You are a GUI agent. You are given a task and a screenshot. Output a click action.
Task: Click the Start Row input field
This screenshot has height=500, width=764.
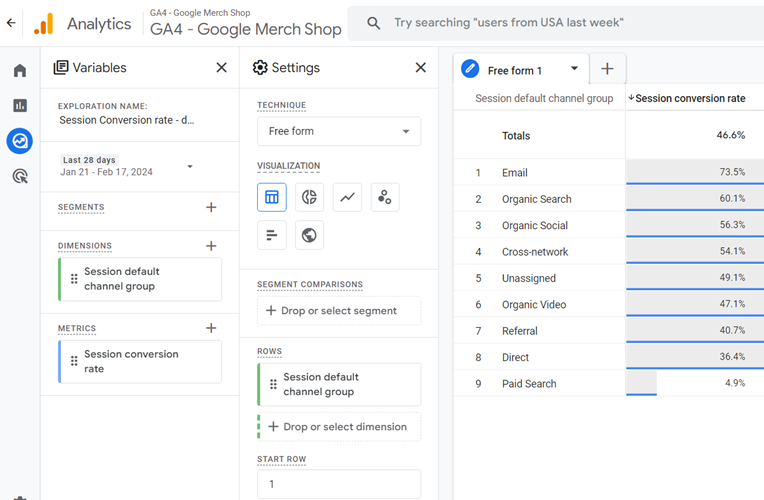coord(338,484)
